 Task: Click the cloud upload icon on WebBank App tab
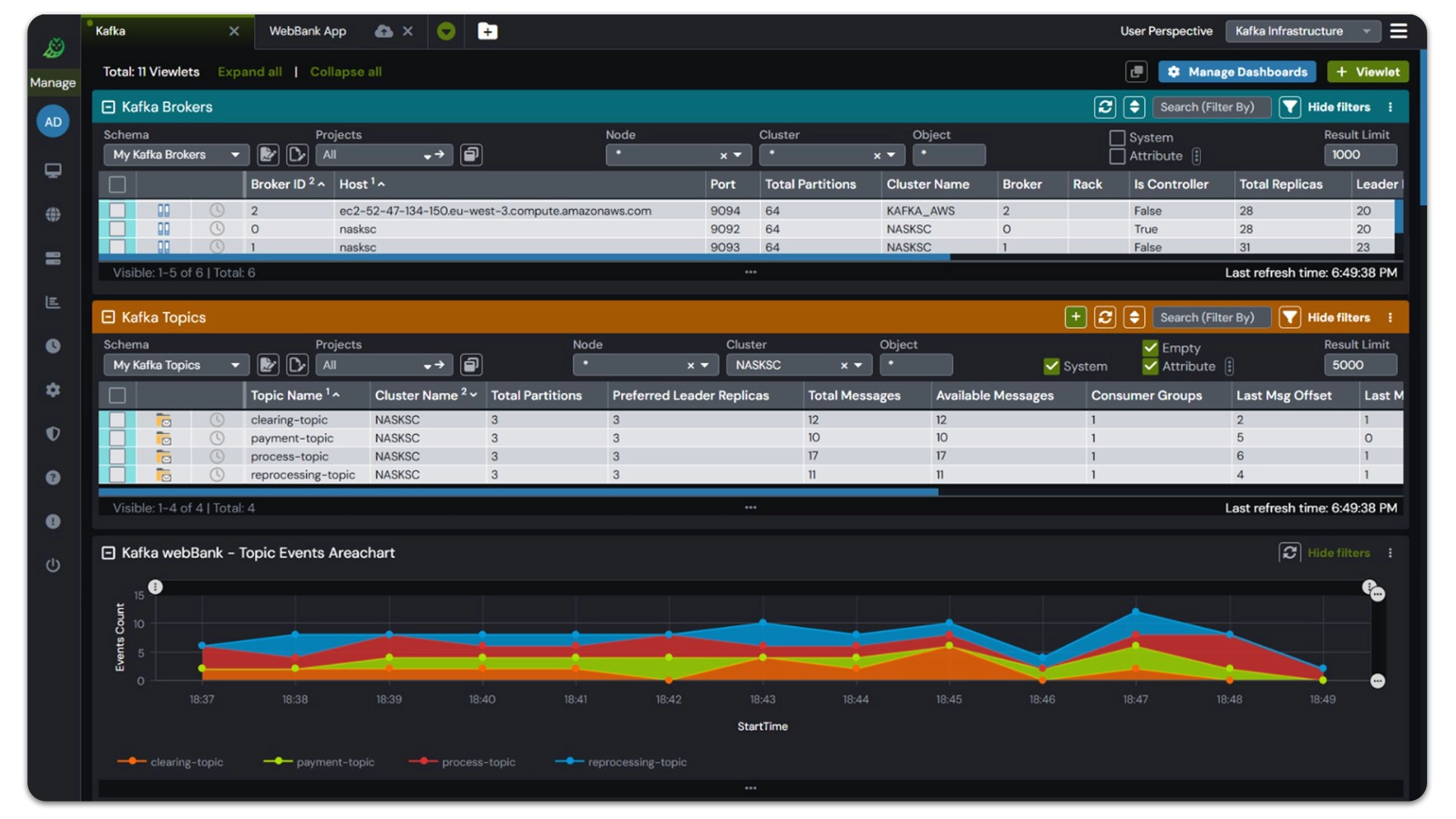[x=384, y=31]
